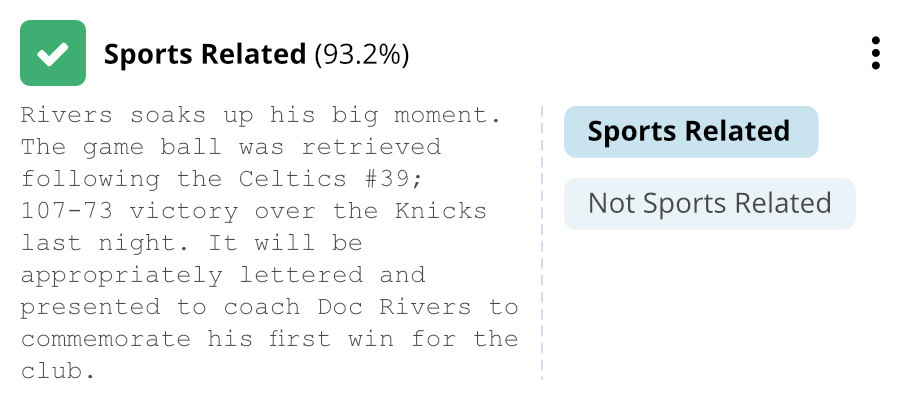Select the Sports Related label option
900x408 pixels.
pyautogui.click(x=690, y=132)
